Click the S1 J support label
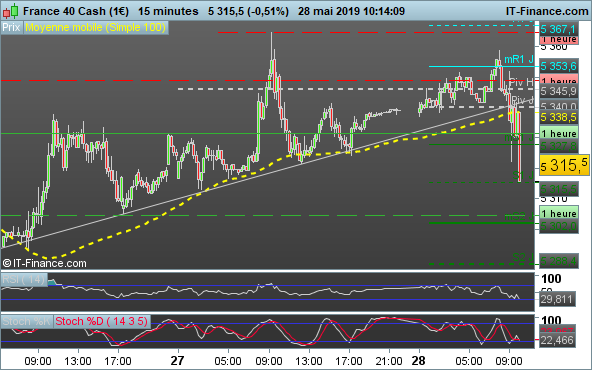This screenshot has height=370, width=592. coord(523,175)
